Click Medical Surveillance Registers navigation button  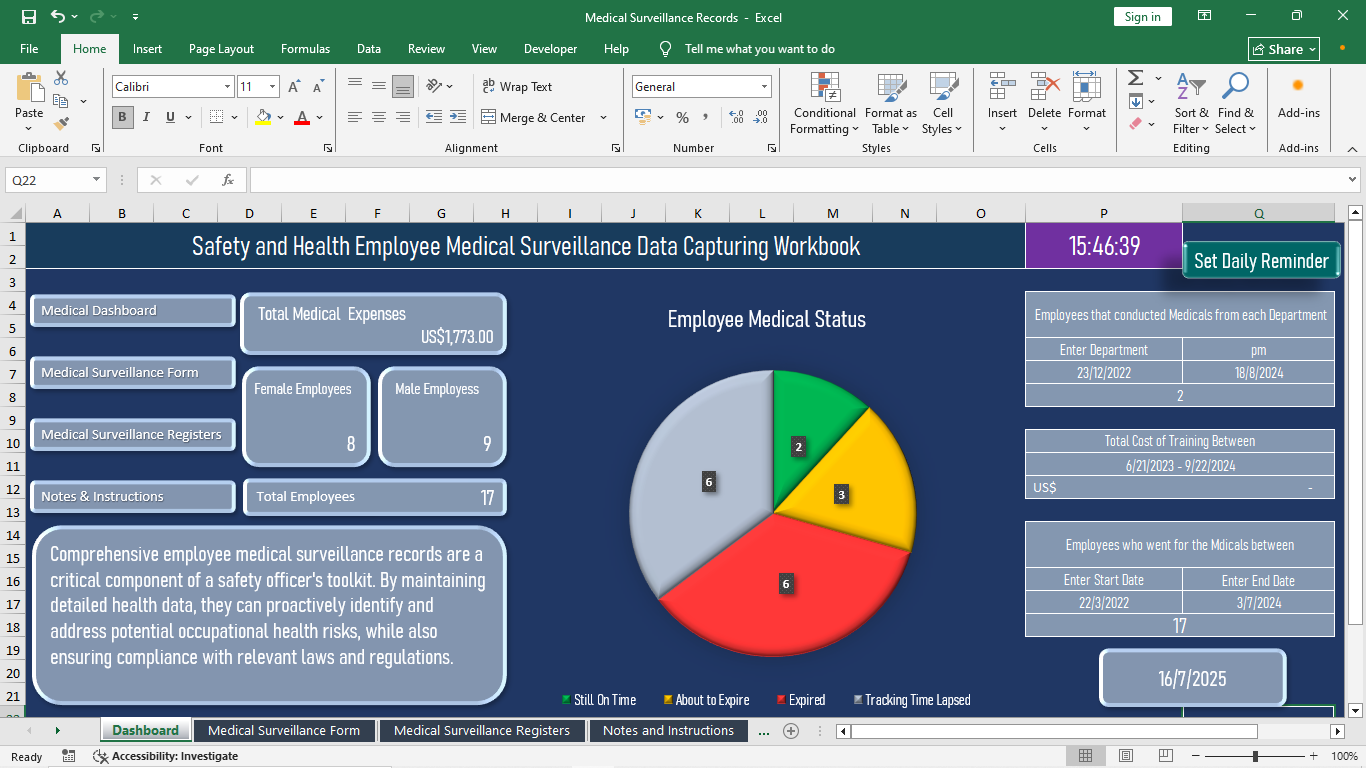coord(133,435)
